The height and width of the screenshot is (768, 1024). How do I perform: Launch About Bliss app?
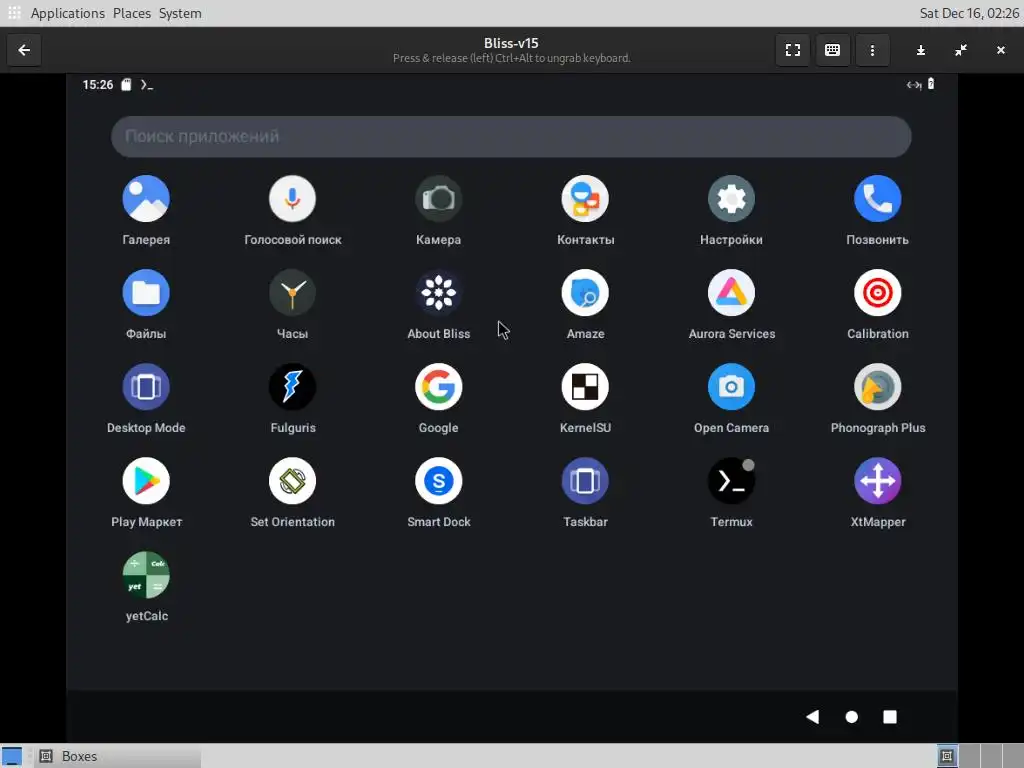(x=438, y=293)
